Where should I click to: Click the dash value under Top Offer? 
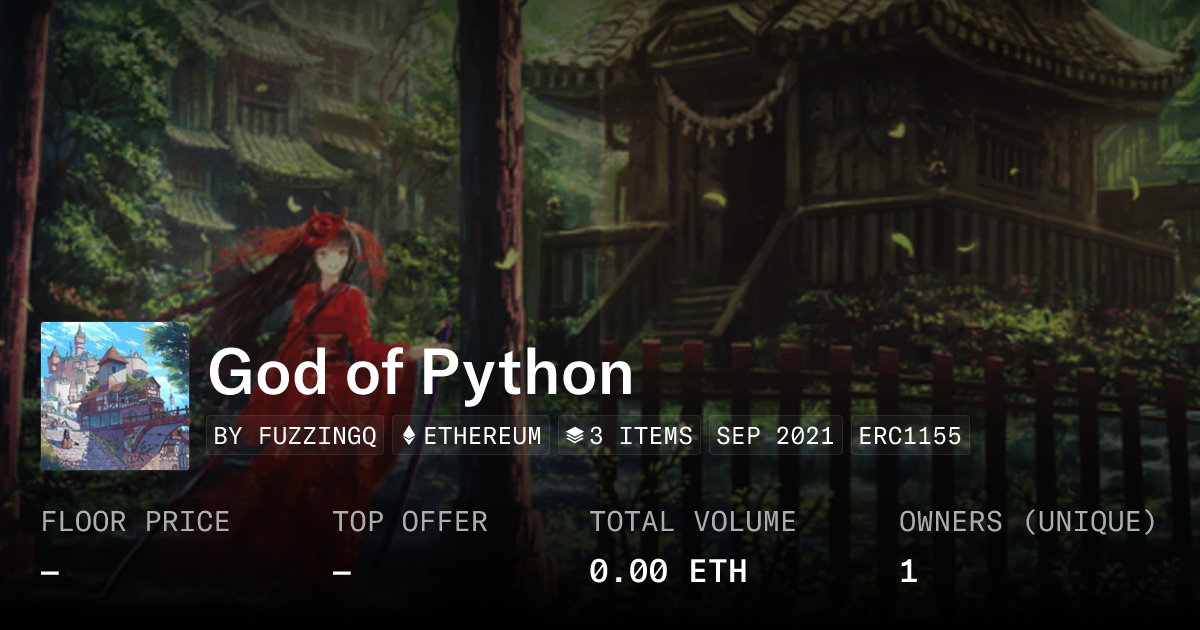pos(342,573)
